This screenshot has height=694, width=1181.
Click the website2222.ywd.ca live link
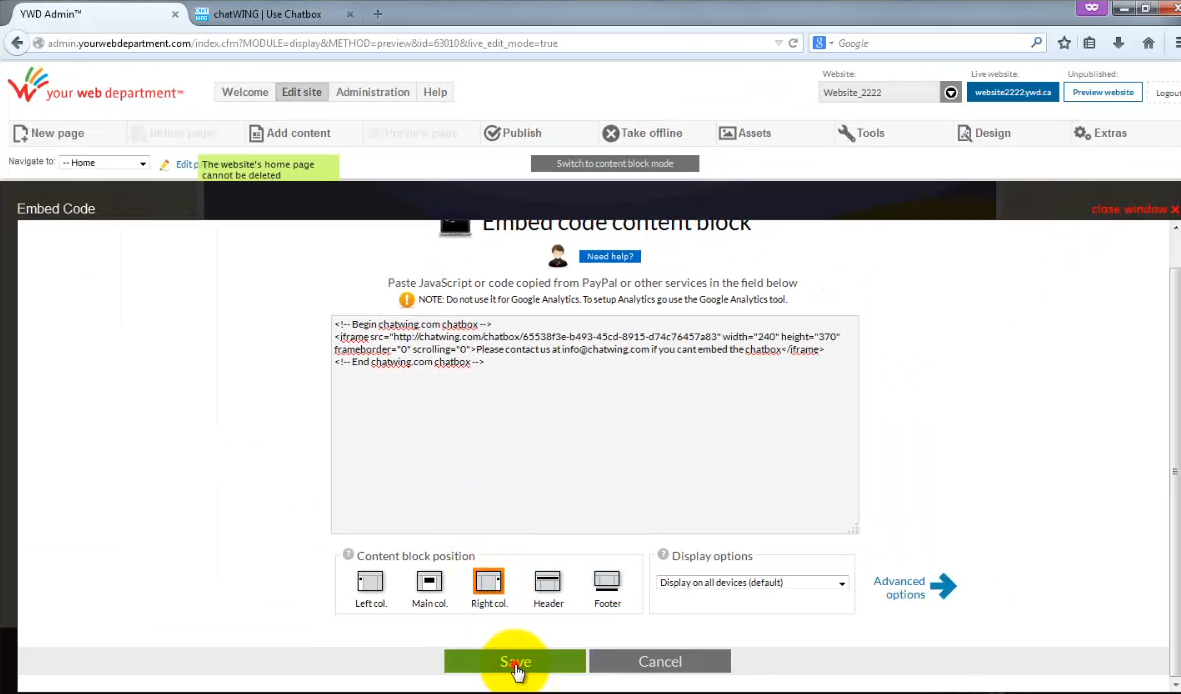tap(1012, 92)
